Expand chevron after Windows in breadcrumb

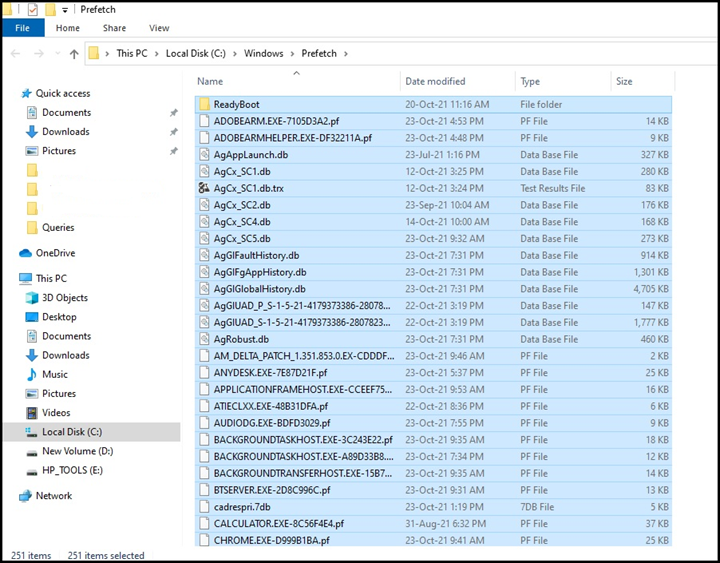click(292, 54)
